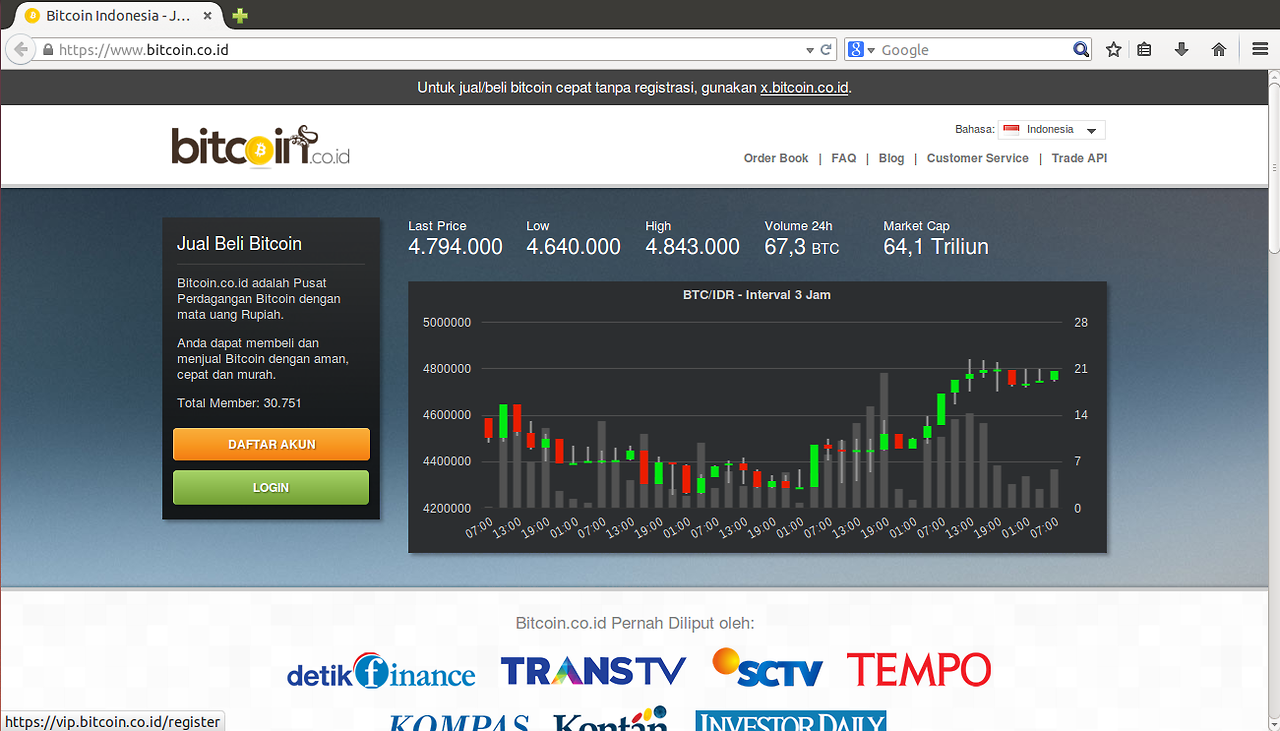This screenshot has height=731, width=1280.
Task: Click the 28 volume axis label
Action: [x=1081, y=323]
